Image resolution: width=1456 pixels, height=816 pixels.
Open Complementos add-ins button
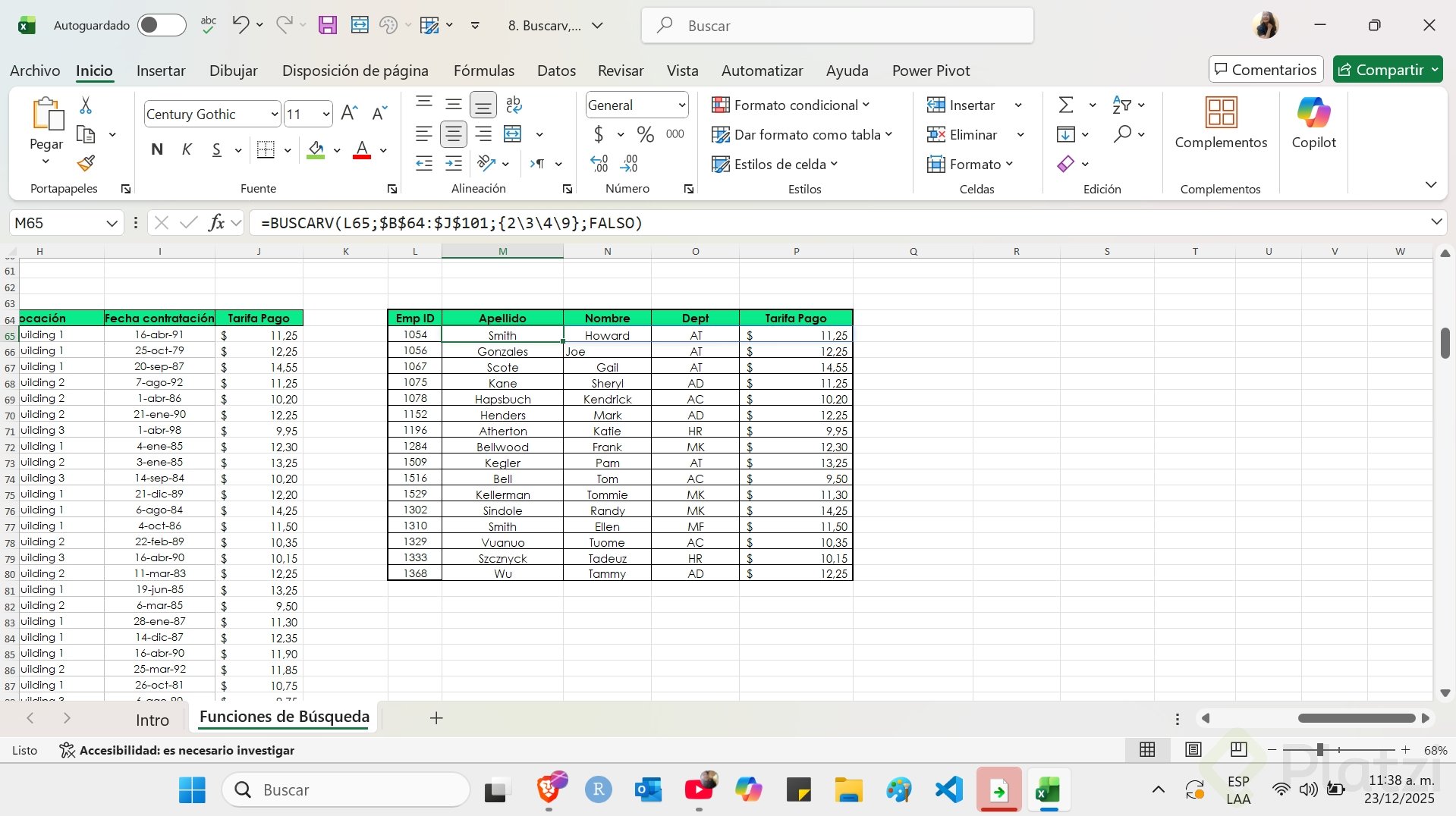(1221, 123)
